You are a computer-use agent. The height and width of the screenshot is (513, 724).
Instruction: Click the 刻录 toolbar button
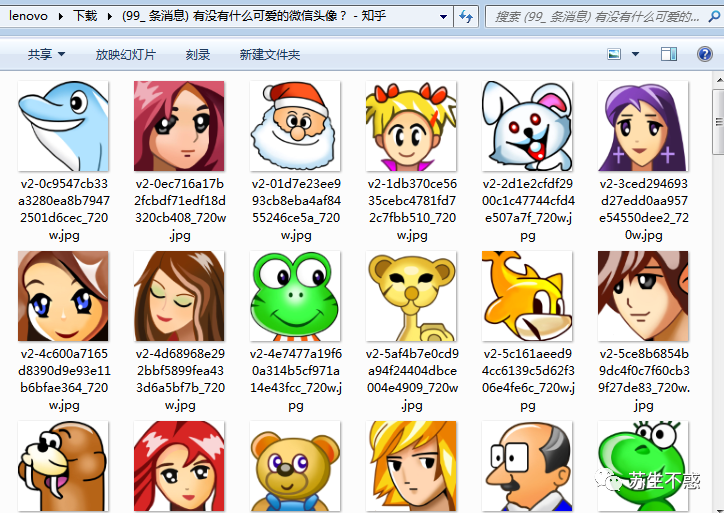pos(198,54)
